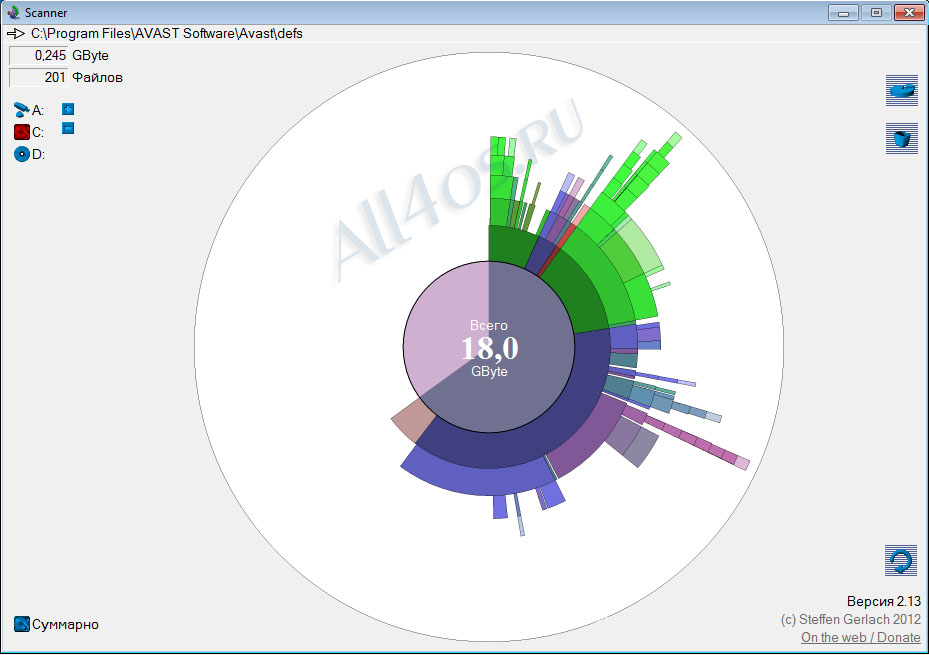Viewport: 929px width, 655px height.
Task: Open the Add/Remove programs icon
Action: pos(902,91)
